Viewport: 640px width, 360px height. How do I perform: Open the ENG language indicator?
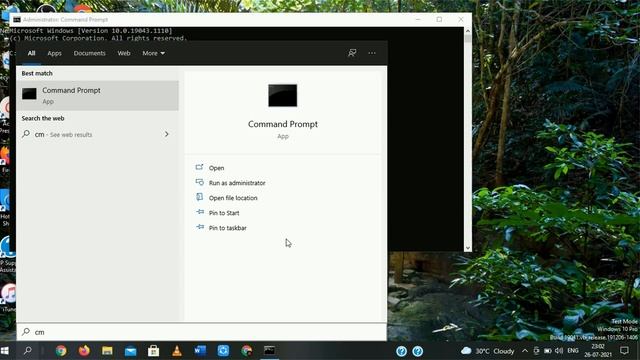tap(573, 351)
